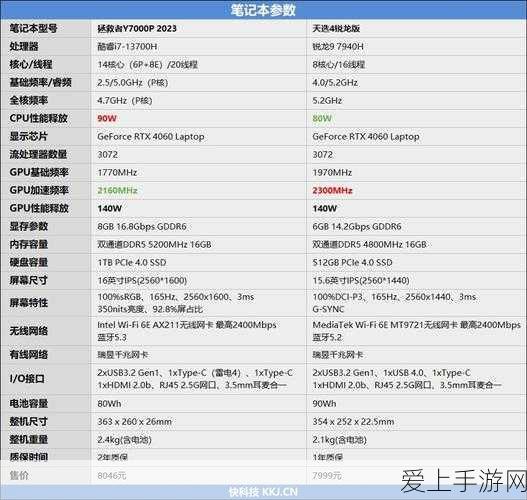Click the 1970MHz cell
Image resolution: width=527 pixels, height=500 pixels.
332,173
